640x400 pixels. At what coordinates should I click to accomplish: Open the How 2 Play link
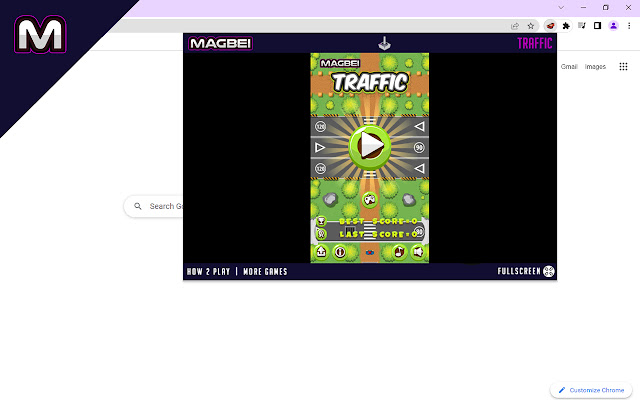(209, 271)
